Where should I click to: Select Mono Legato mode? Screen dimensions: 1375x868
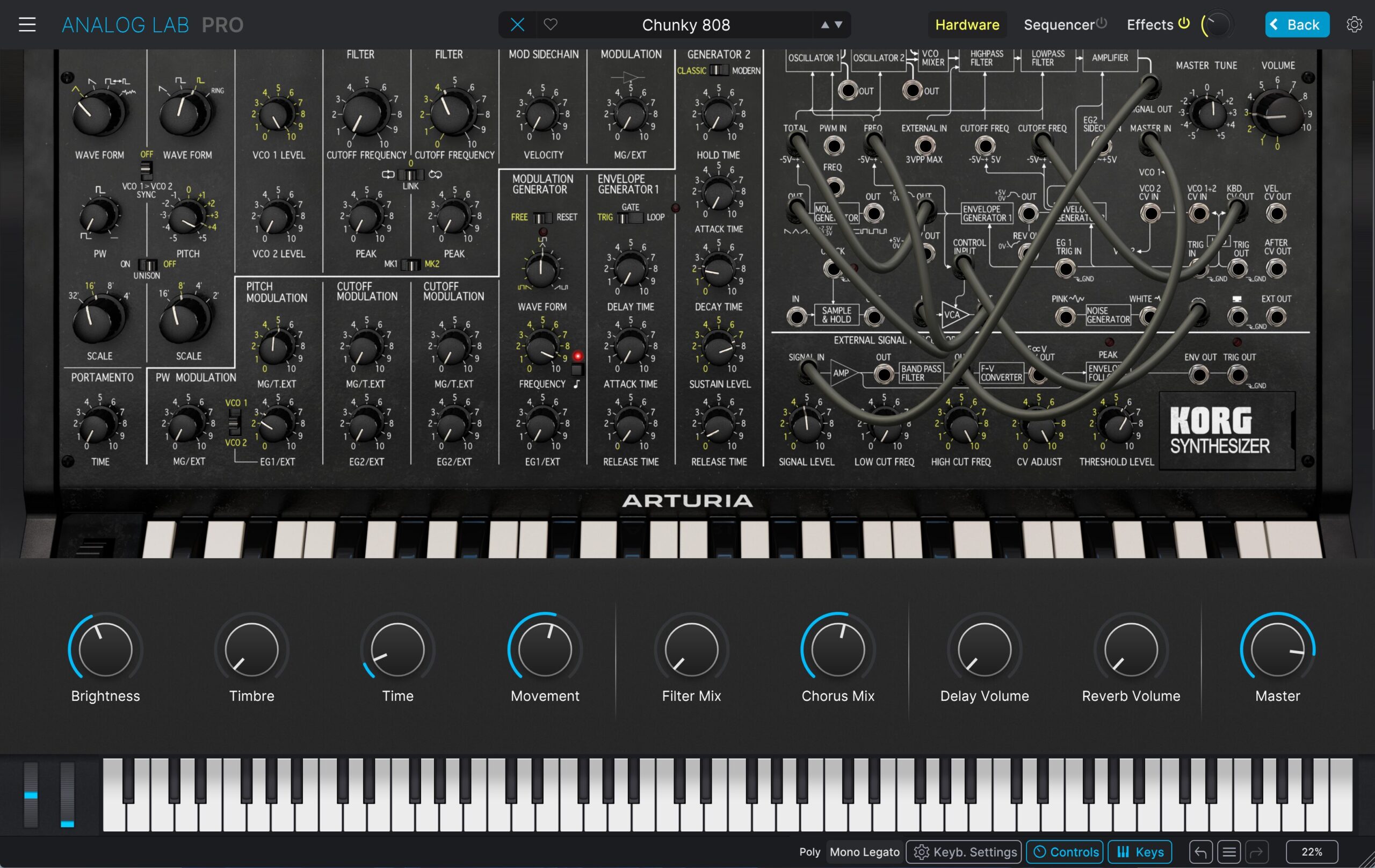click(864, 852)
